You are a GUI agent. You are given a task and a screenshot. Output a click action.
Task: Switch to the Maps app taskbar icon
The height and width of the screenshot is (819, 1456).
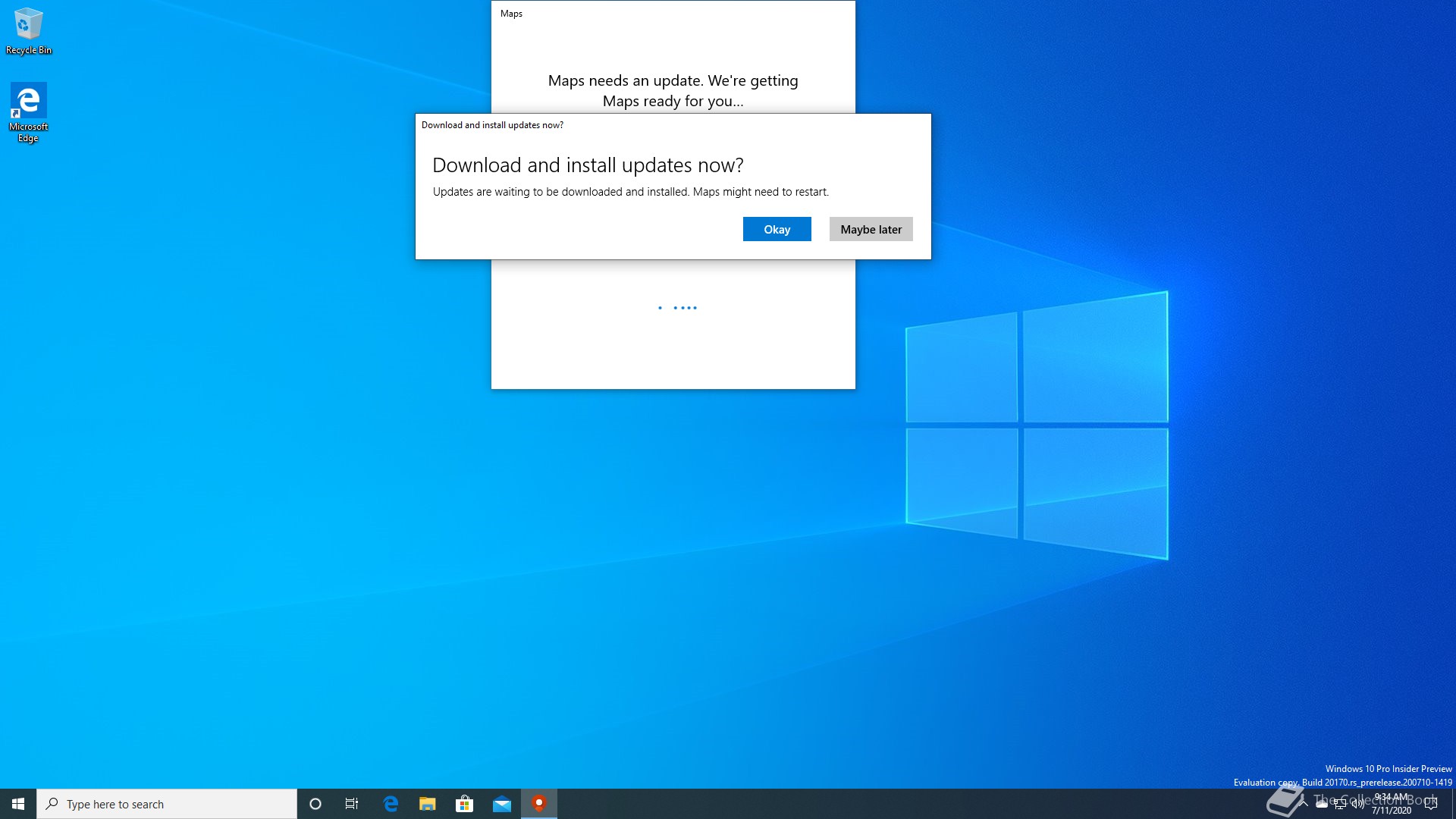click(539, 804)
